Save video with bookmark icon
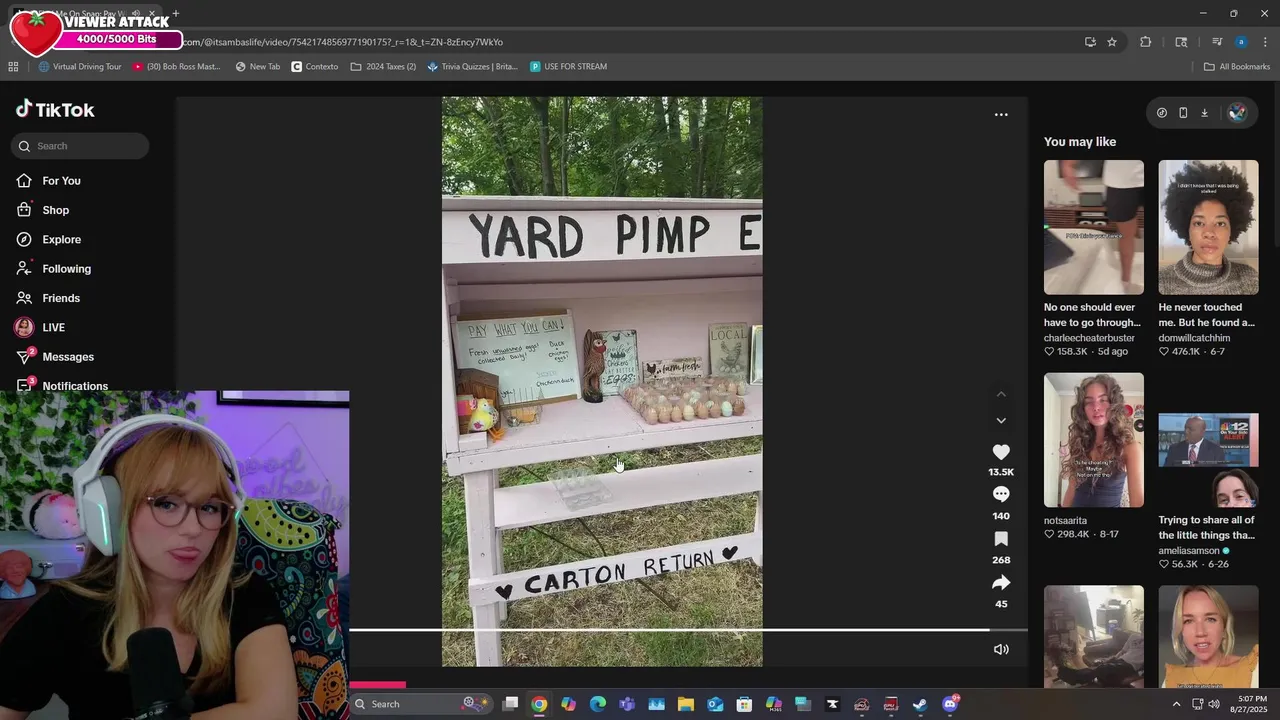 [x=1001, y=539]
